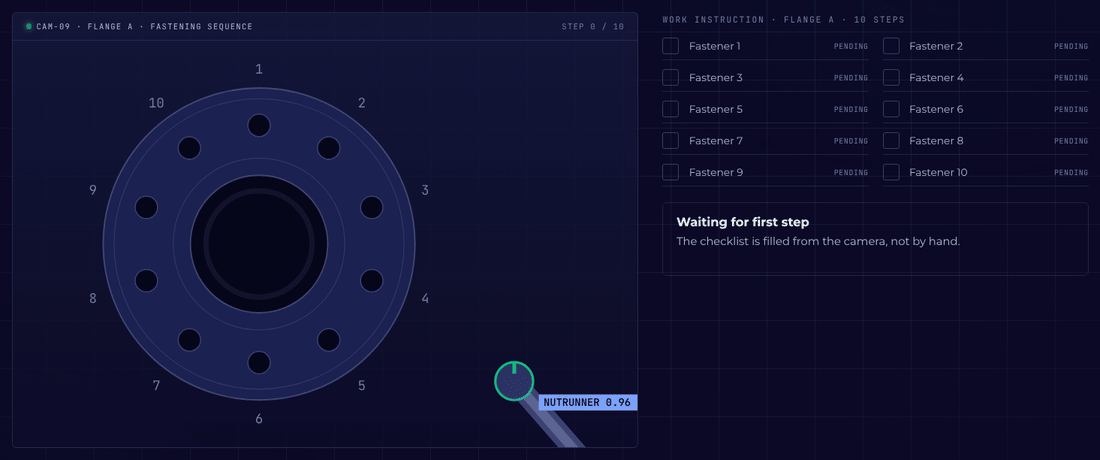
Task: Tick the Fastener 2 checkbox
Action: [891, 46]
